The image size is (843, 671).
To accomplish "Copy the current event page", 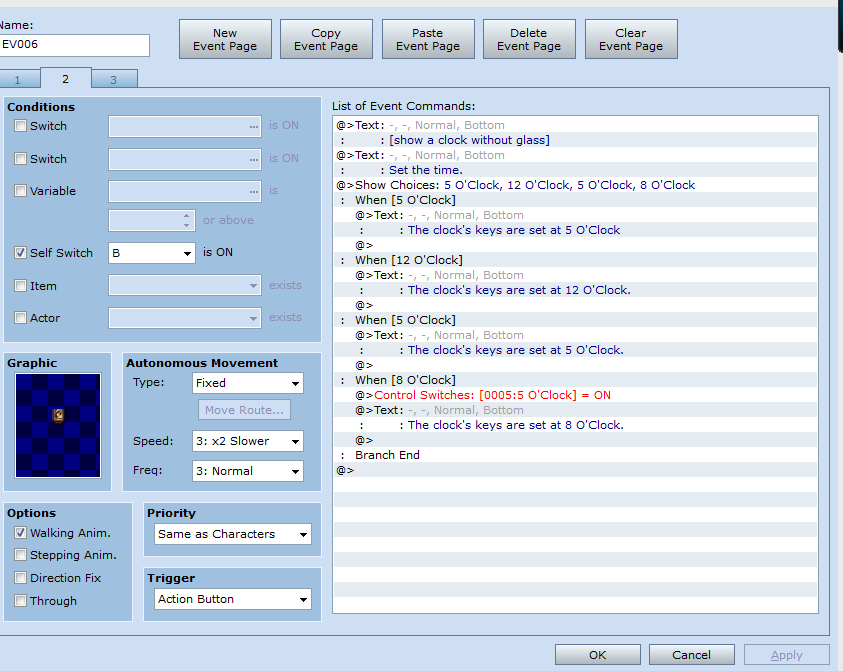I will (x=326, y=39).
